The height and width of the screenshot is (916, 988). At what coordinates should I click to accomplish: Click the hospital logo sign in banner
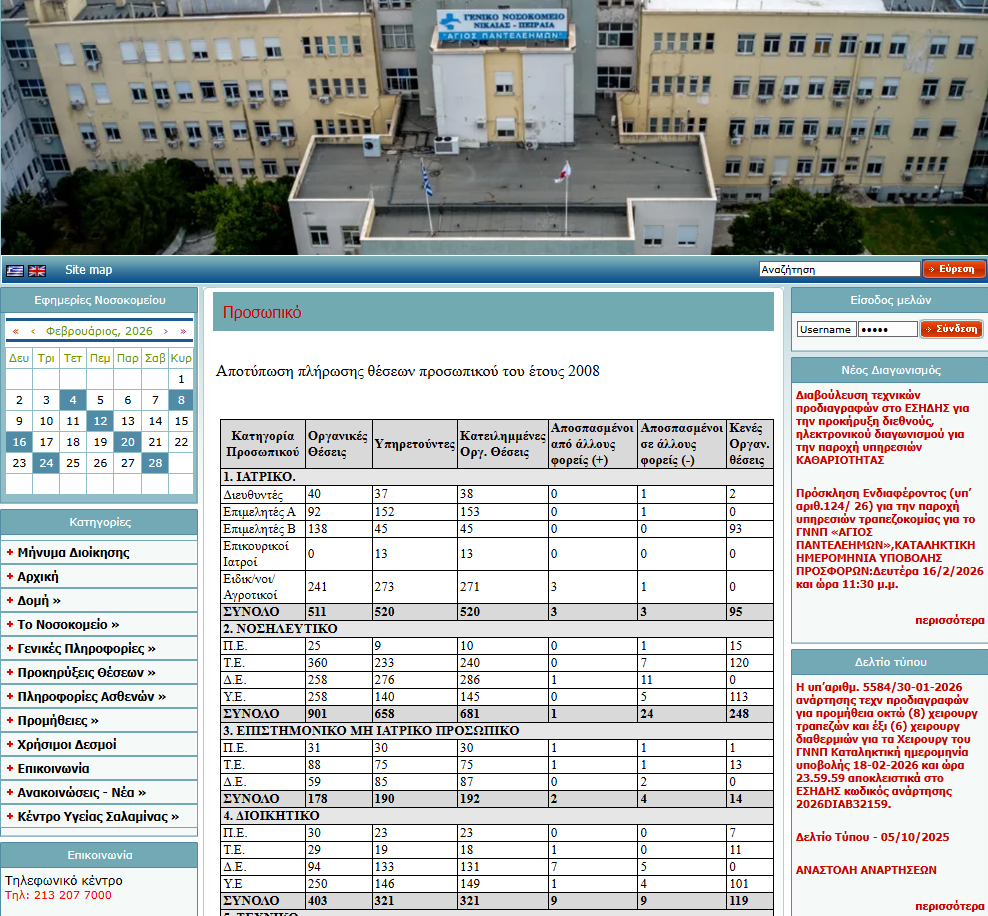click(504, 25)
